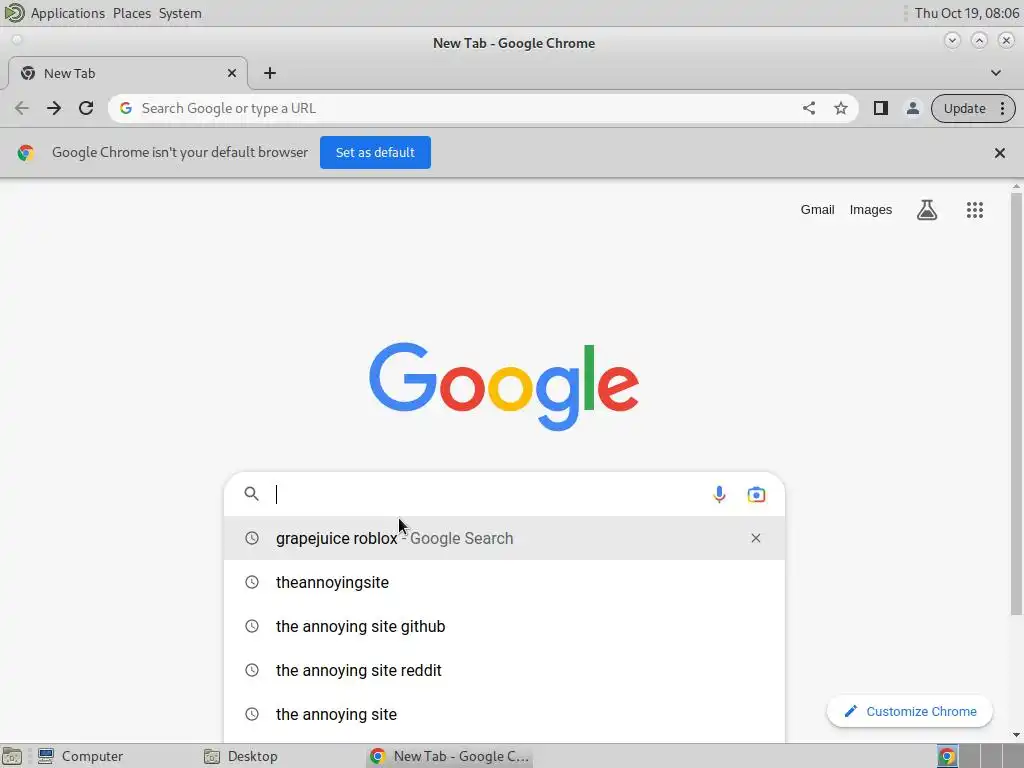Close the New Tab tab
Image resolution: width=1024 pixels, height=768 pixels.
coord(231,73)
